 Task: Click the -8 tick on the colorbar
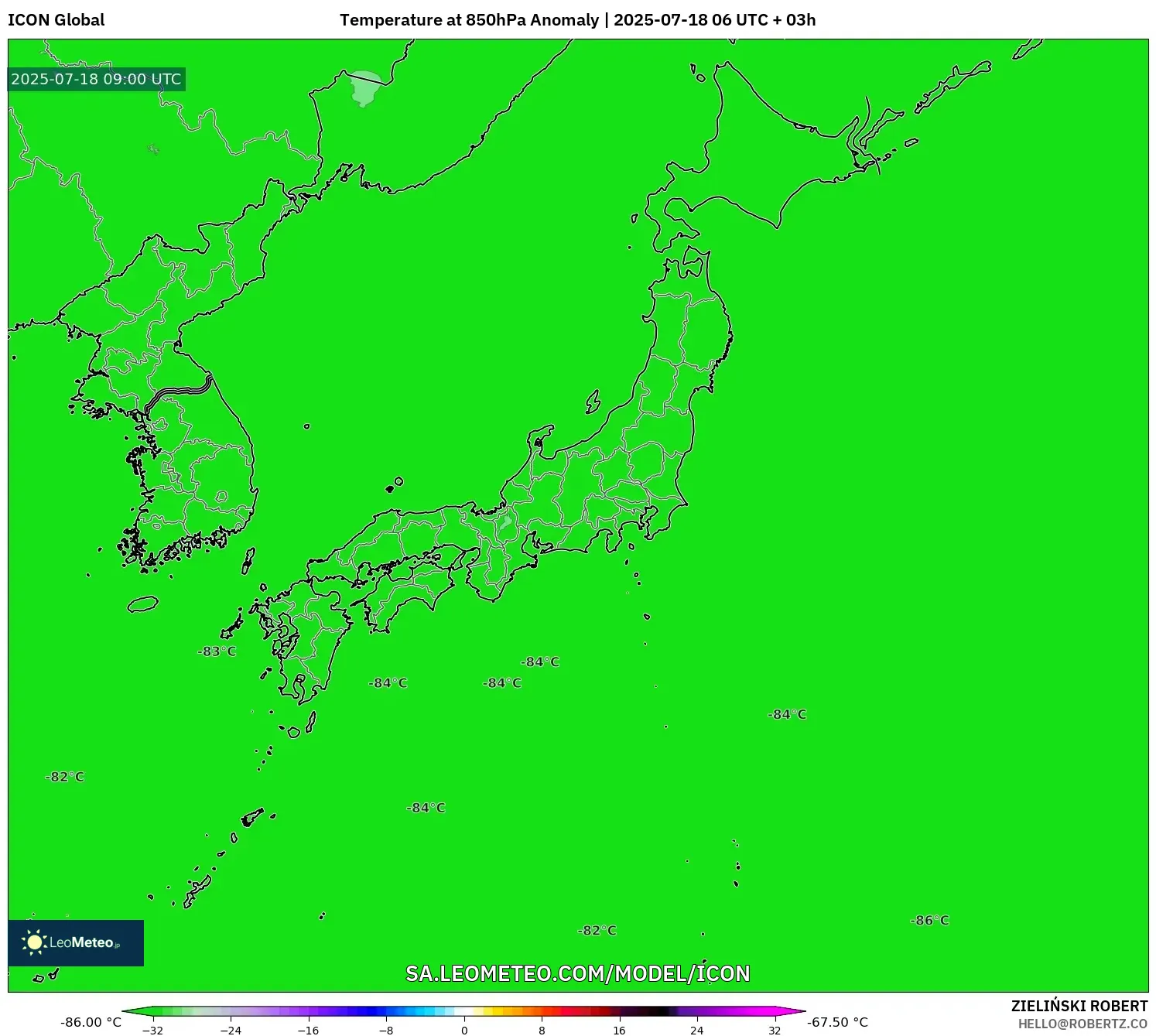coord(385,1030)
